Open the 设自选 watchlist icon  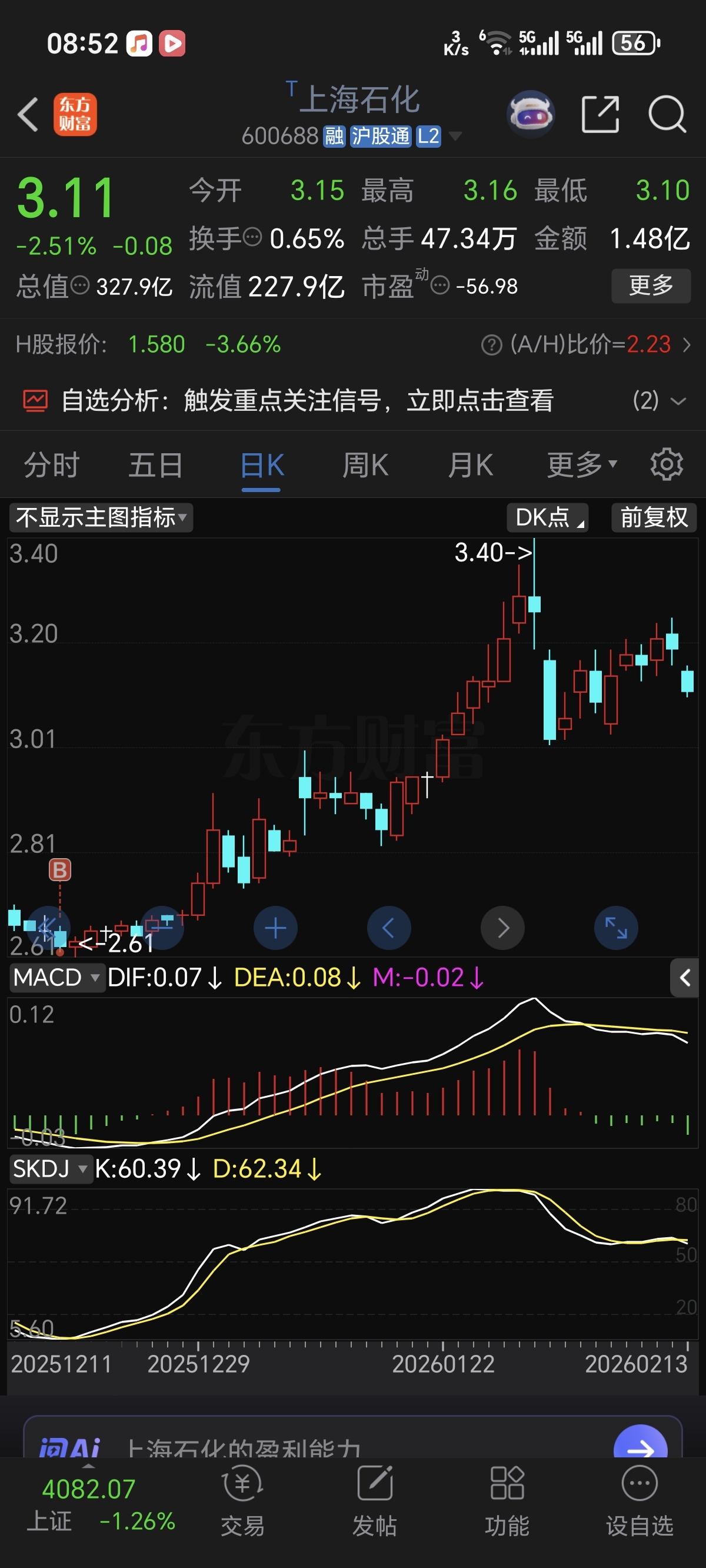640,1499
